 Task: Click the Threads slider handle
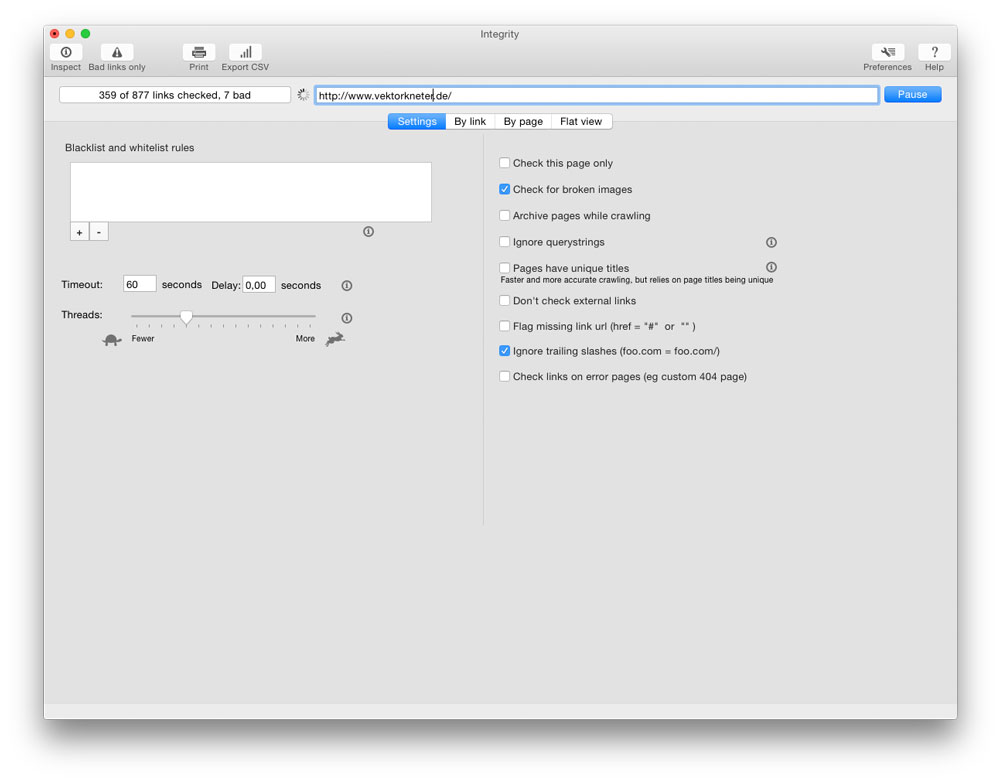186,318
